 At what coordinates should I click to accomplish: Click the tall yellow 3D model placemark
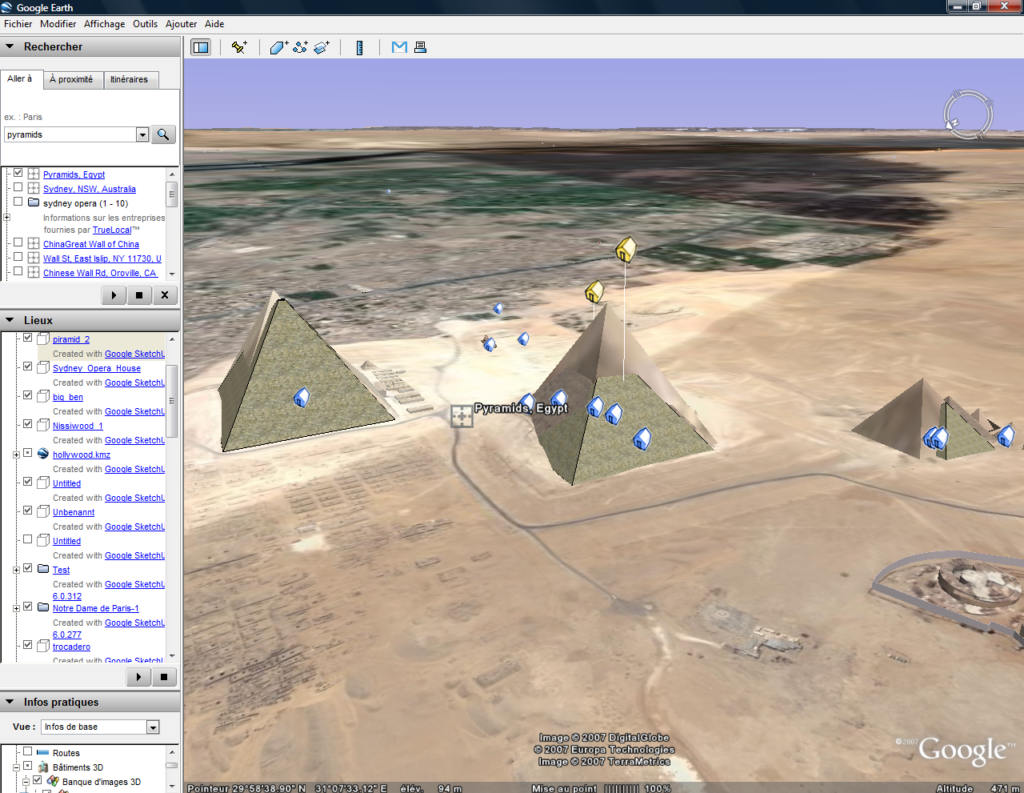tap(626, 250)
